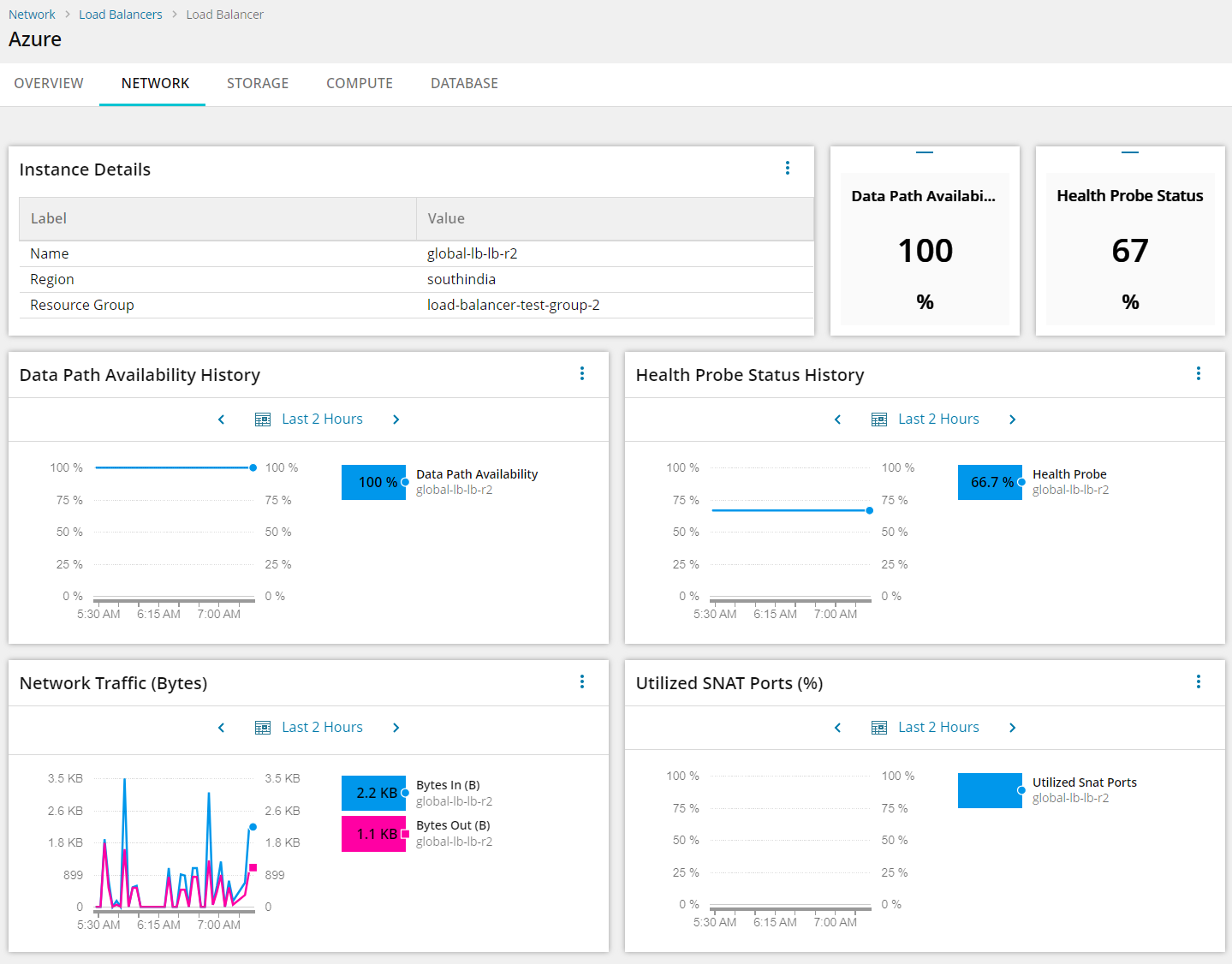
Task: Go to previous time range in Network Traffic
Action: [222, 728]
